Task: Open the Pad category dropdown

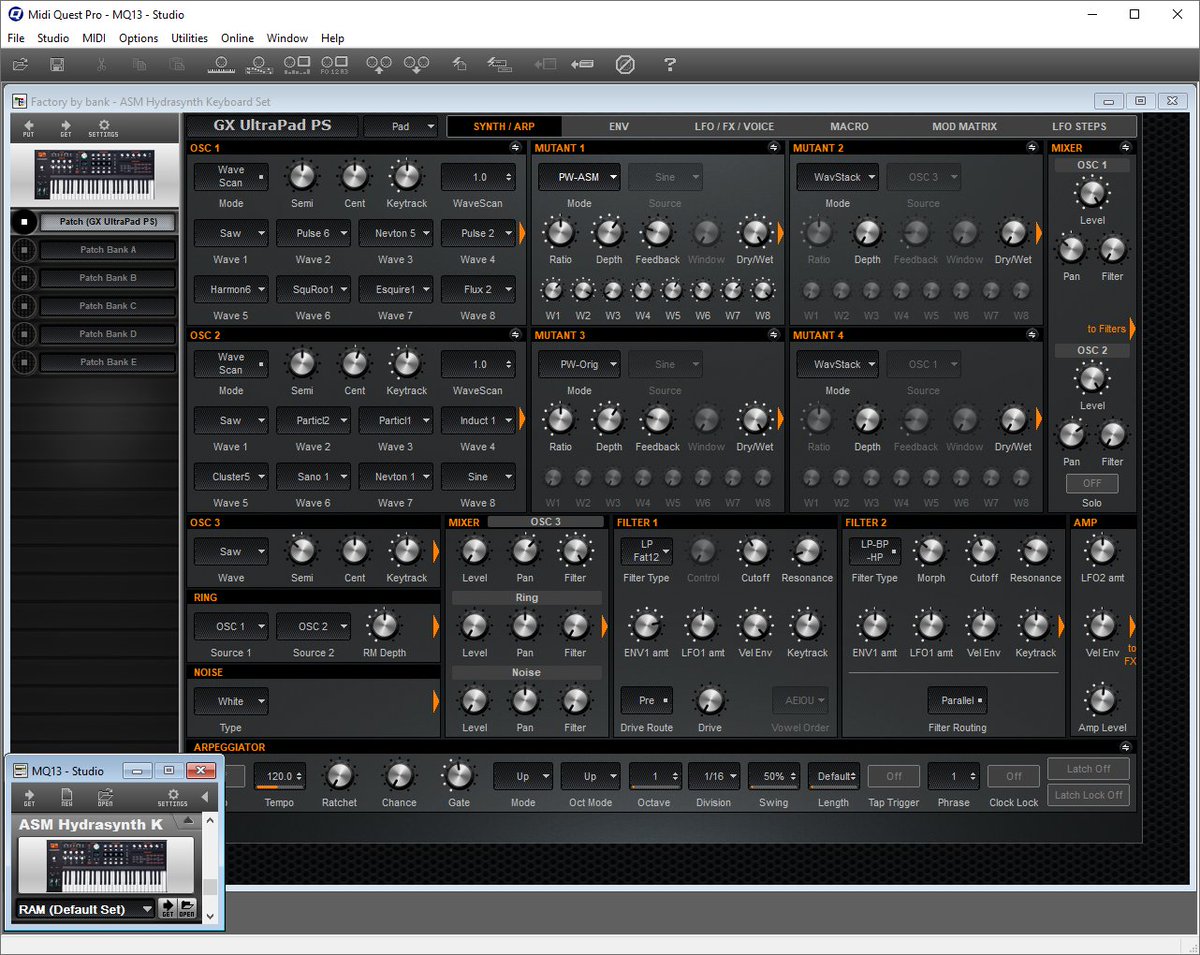Action: click(x=400, y=127)
